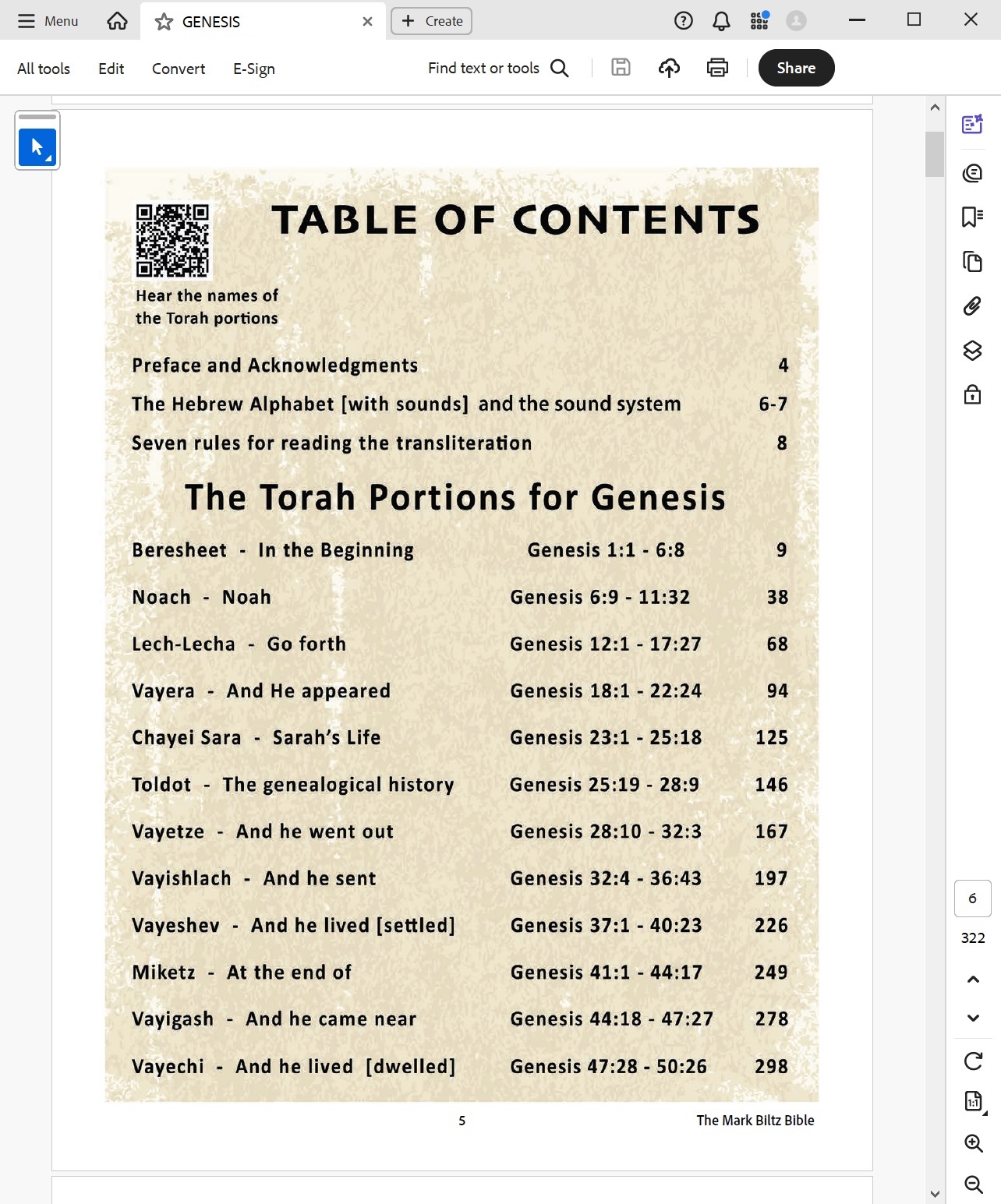Print the document

717,68
